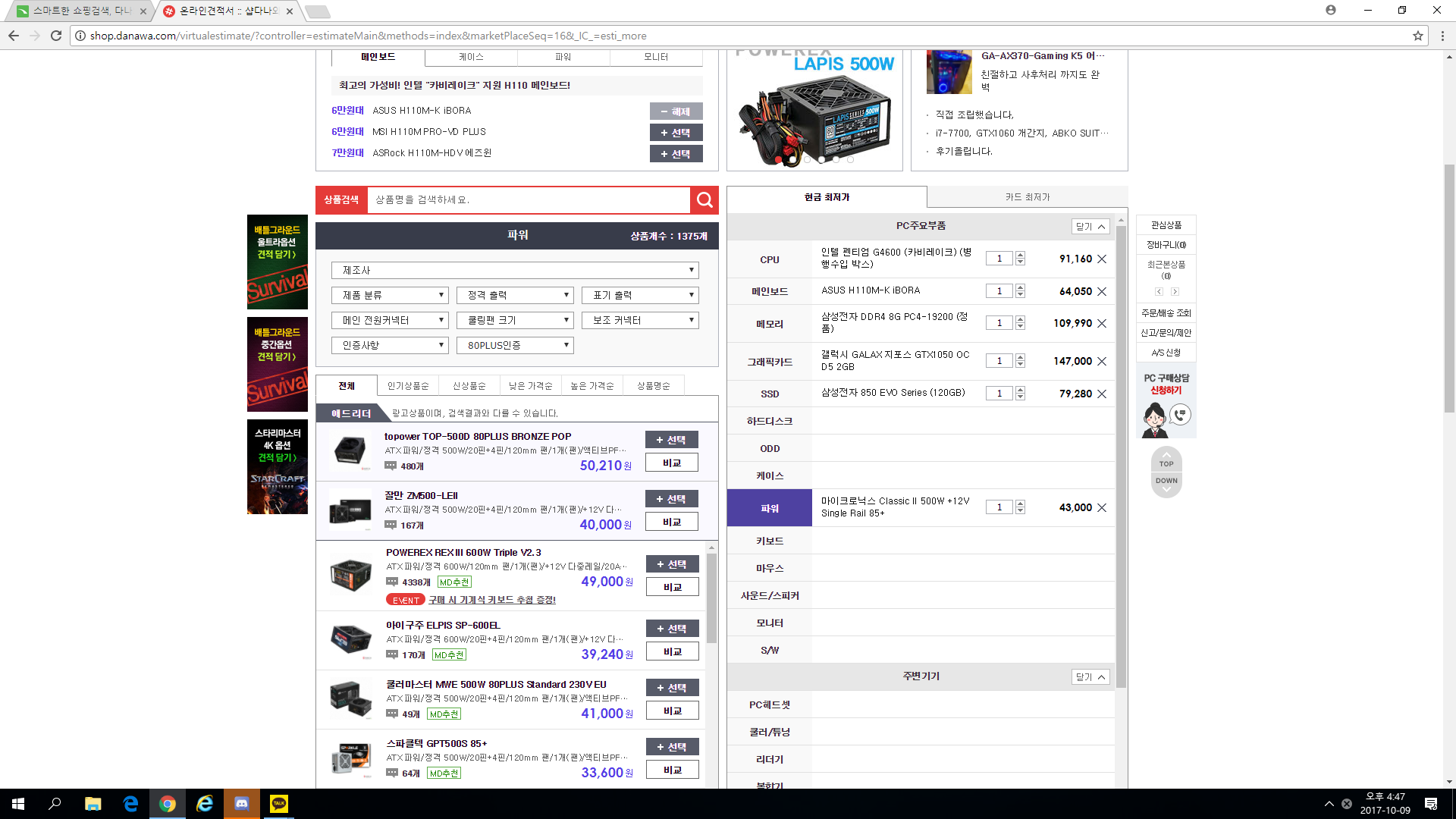Open the Chrome menu three-dot icon
This screenshot has height=819, width=1456.
pyautogui.click(x=1443, y=36)
